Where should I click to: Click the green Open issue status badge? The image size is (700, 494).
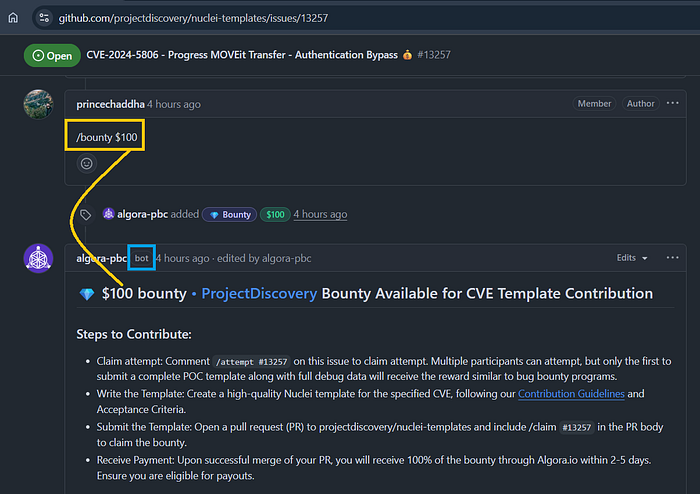(52, 55)
